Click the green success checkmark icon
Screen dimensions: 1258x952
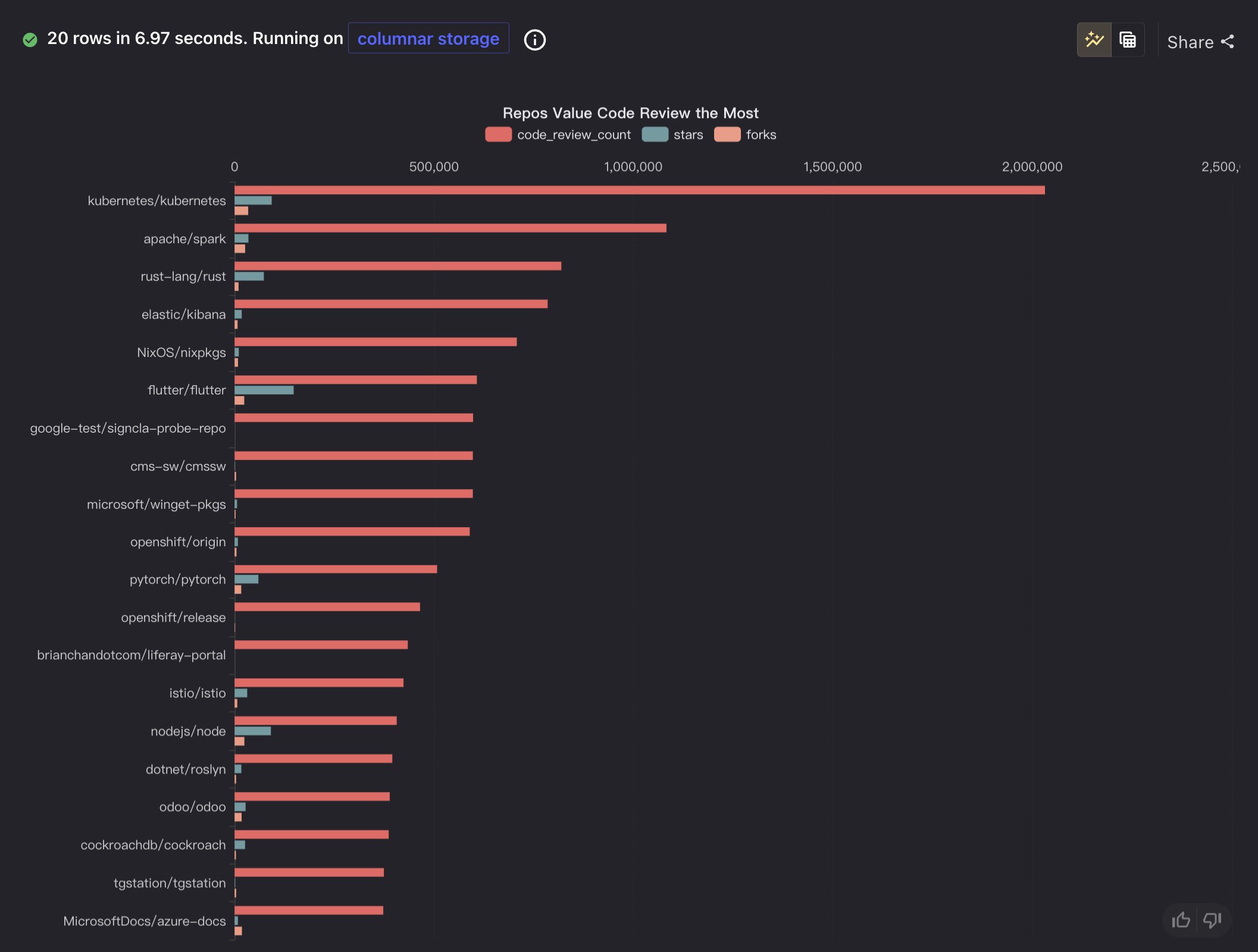pyautogui.click(x=30, y=39)
